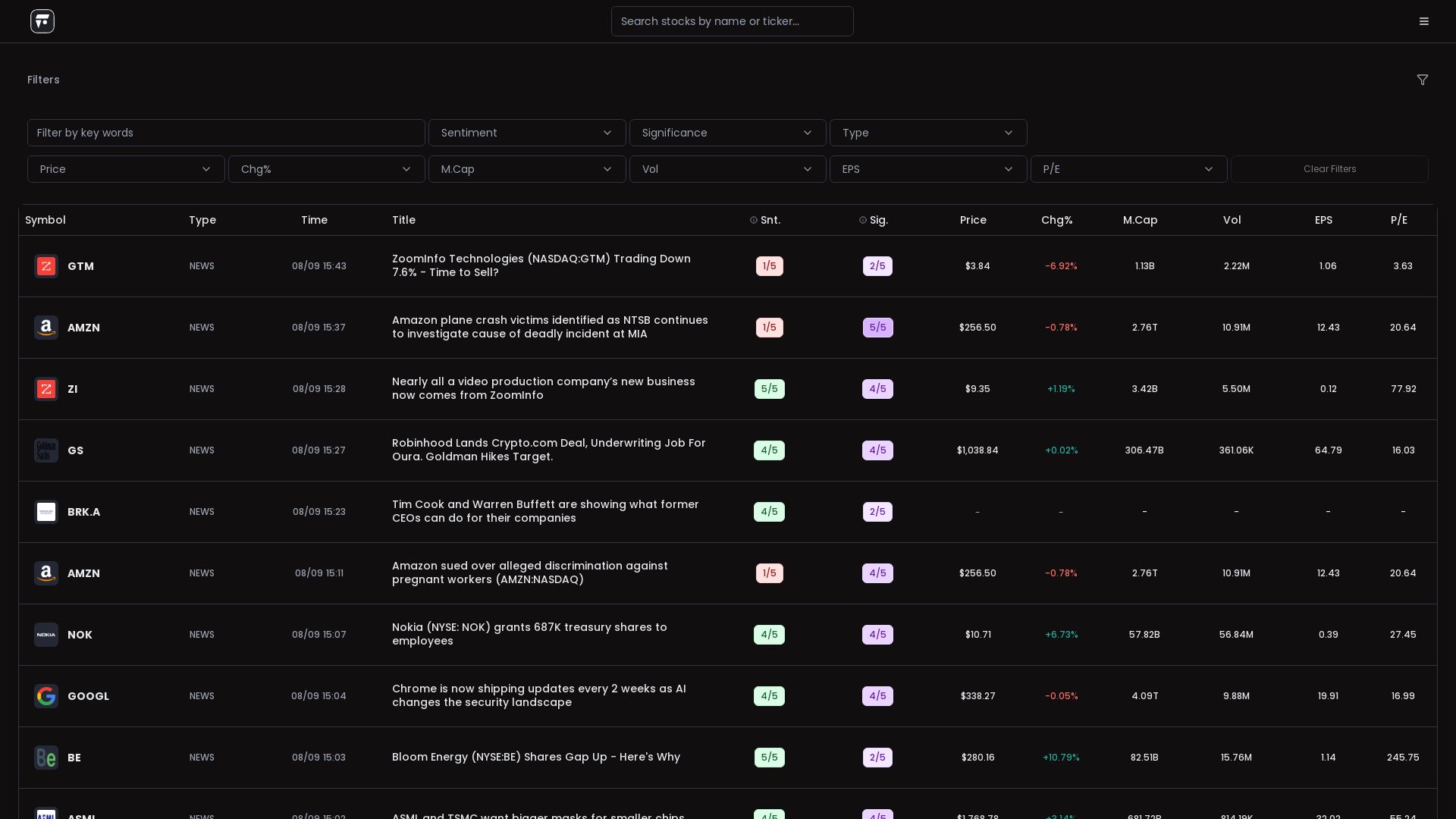Sort by the Price column header
1456x819 pixels.
click(x=973, y=220)
